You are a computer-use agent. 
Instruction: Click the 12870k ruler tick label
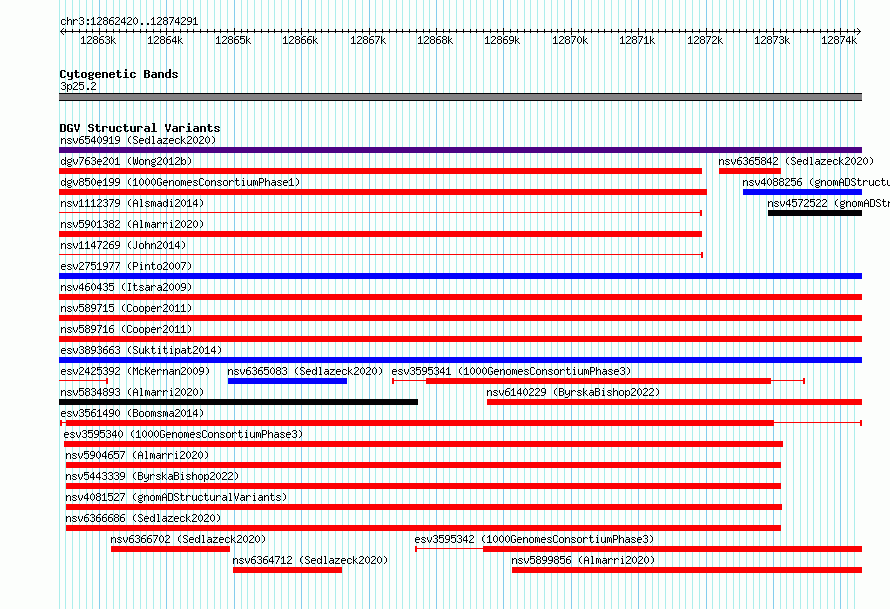pyautogui.click(x=570, y=40)
